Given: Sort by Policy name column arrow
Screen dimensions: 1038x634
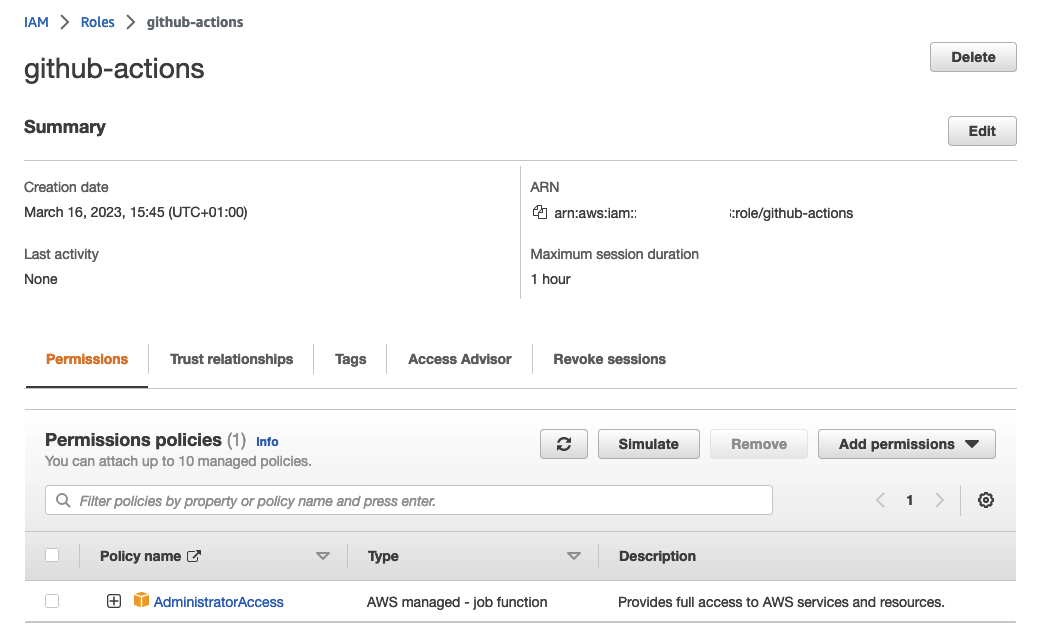Looking at the screenshot, I should (x=322, y=556).
